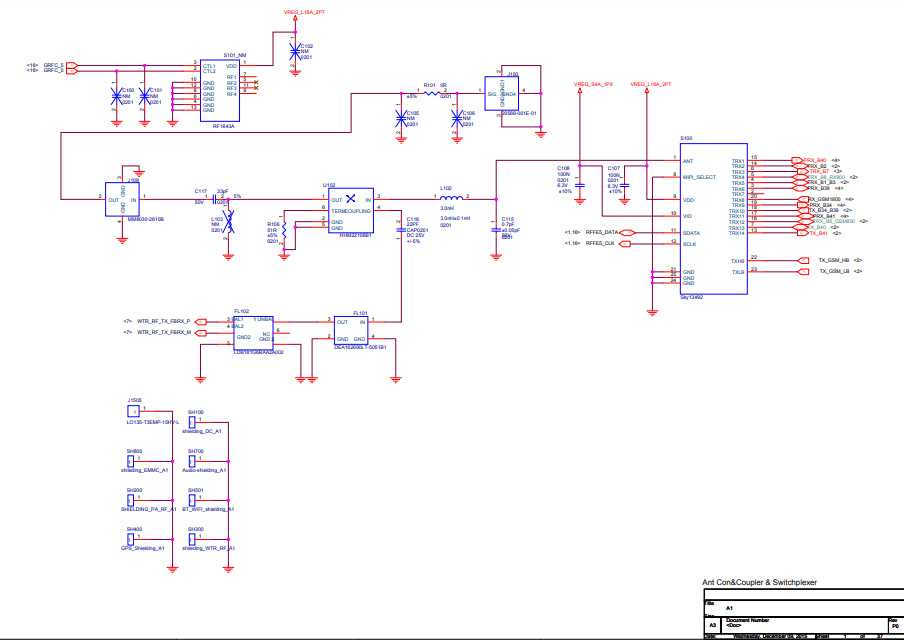Select the J1505 connector box

click(x=133, y=411)
